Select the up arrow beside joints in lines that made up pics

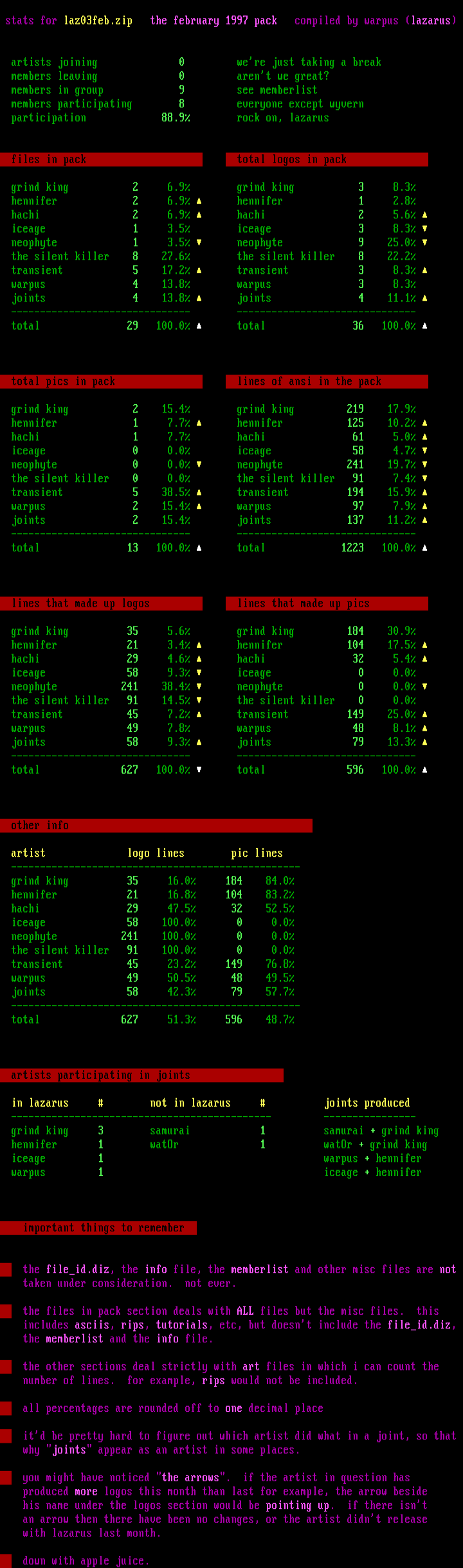[x=424, y=742]
